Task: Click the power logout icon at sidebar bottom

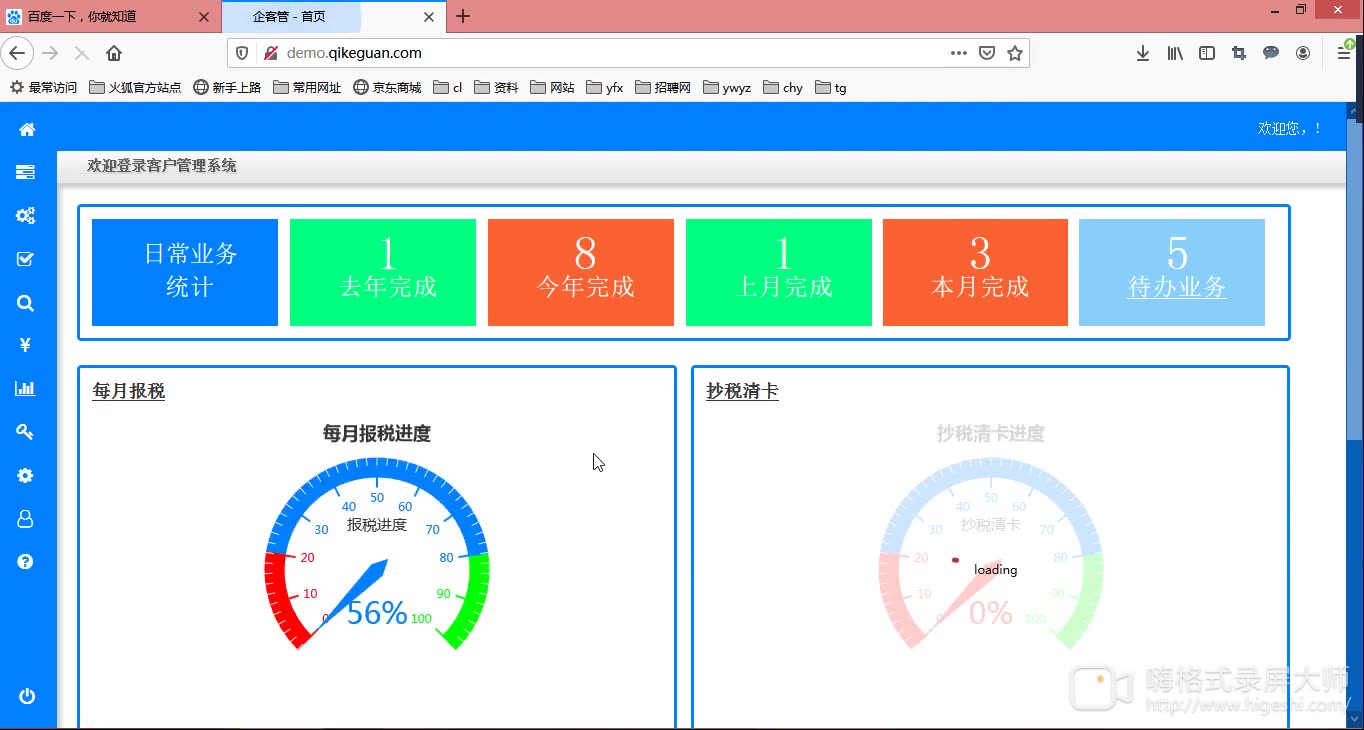Action: (x=27, y=697)
